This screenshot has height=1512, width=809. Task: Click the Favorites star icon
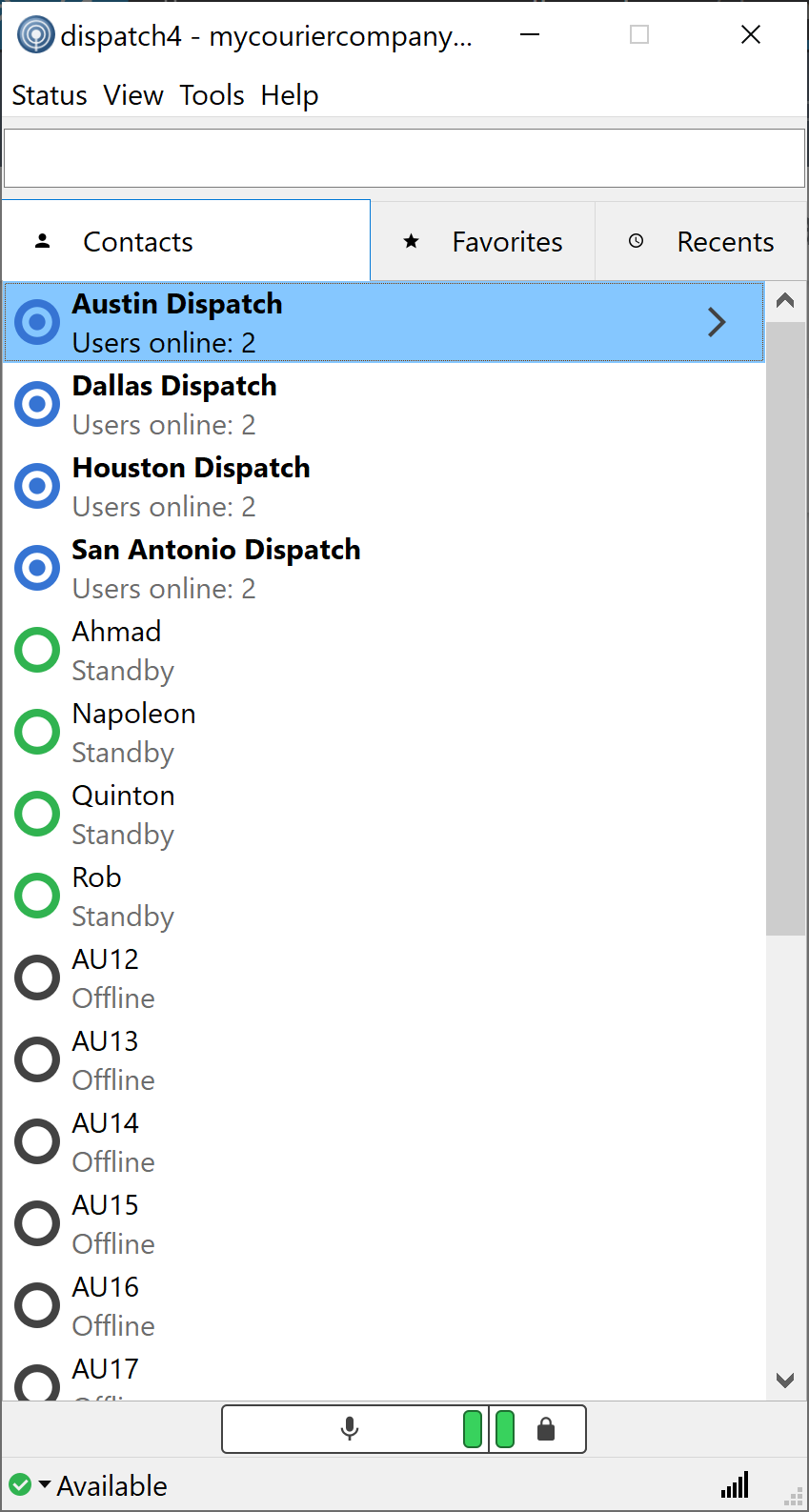pos(410,241)
